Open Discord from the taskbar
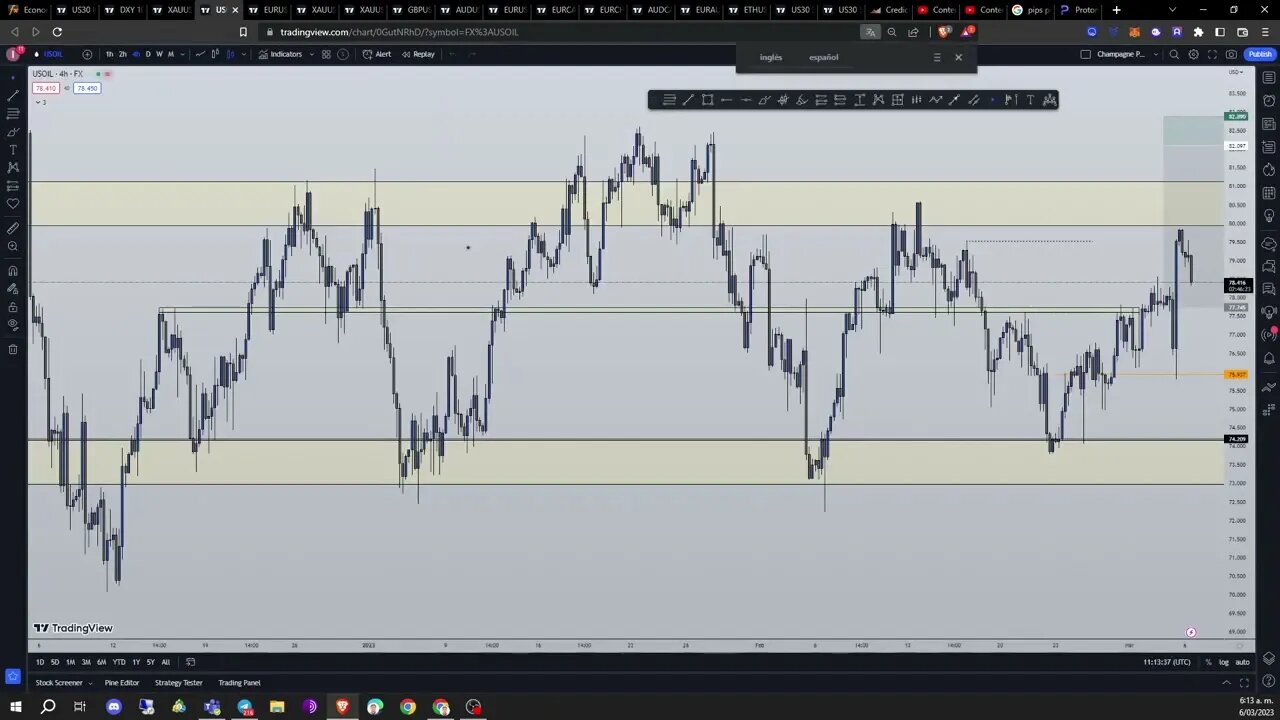The height and width of the screenshot is (720, 1280). (x=113, y=707)
